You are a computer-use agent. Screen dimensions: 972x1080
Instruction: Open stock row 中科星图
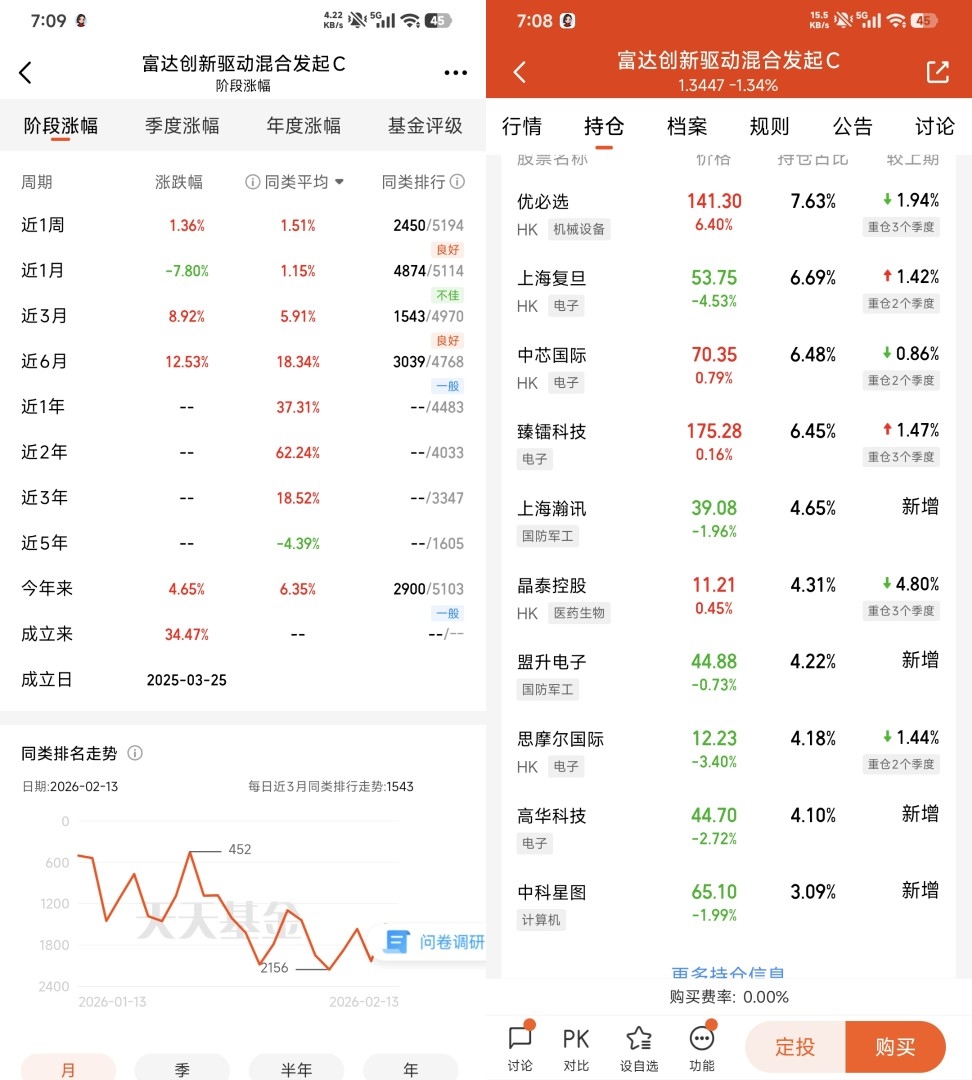[728, 904]
